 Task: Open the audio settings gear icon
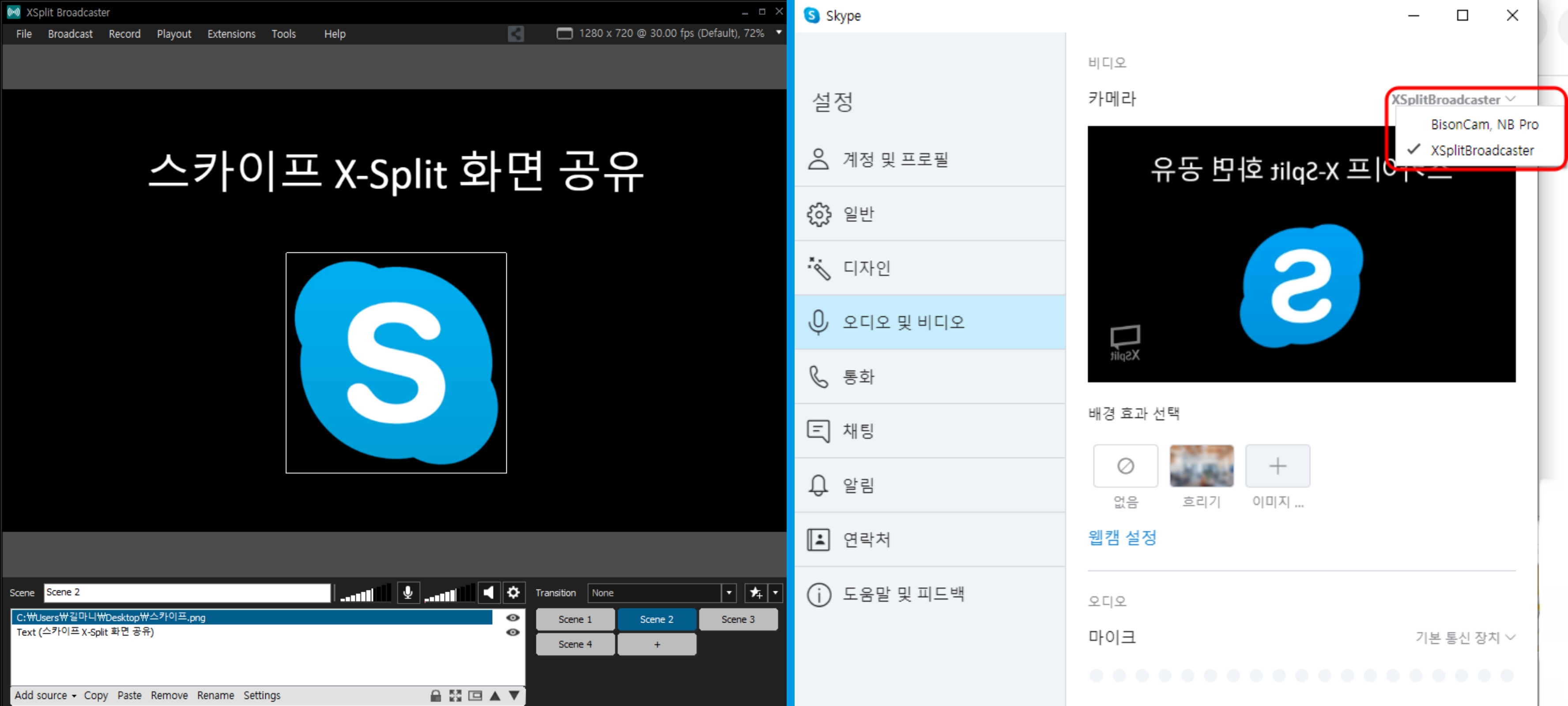point(514,592)
